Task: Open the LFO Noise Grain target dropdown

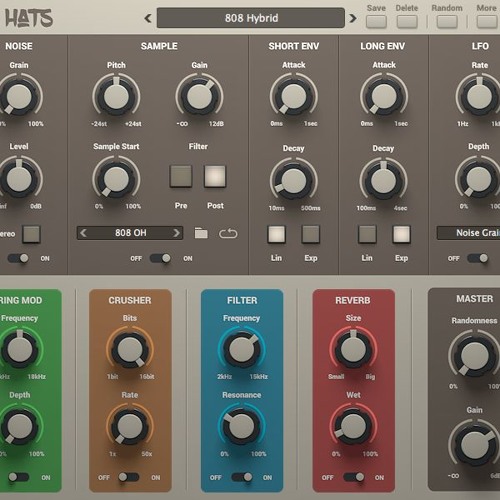Action: tap(468, 233)
